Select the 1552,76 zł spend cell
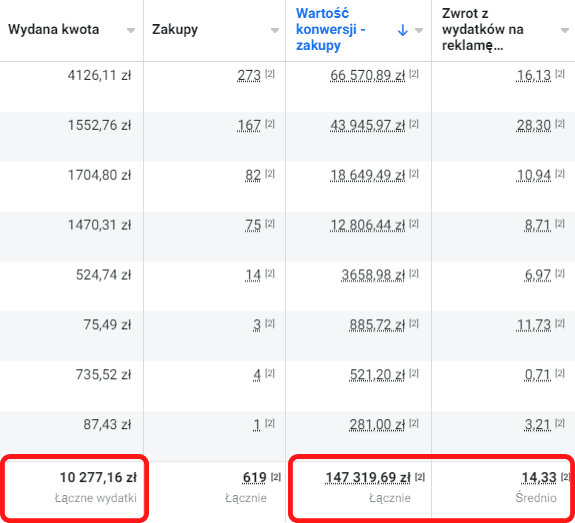The width and height of the screenshot is (575, 523). click(x=99, y=125)
